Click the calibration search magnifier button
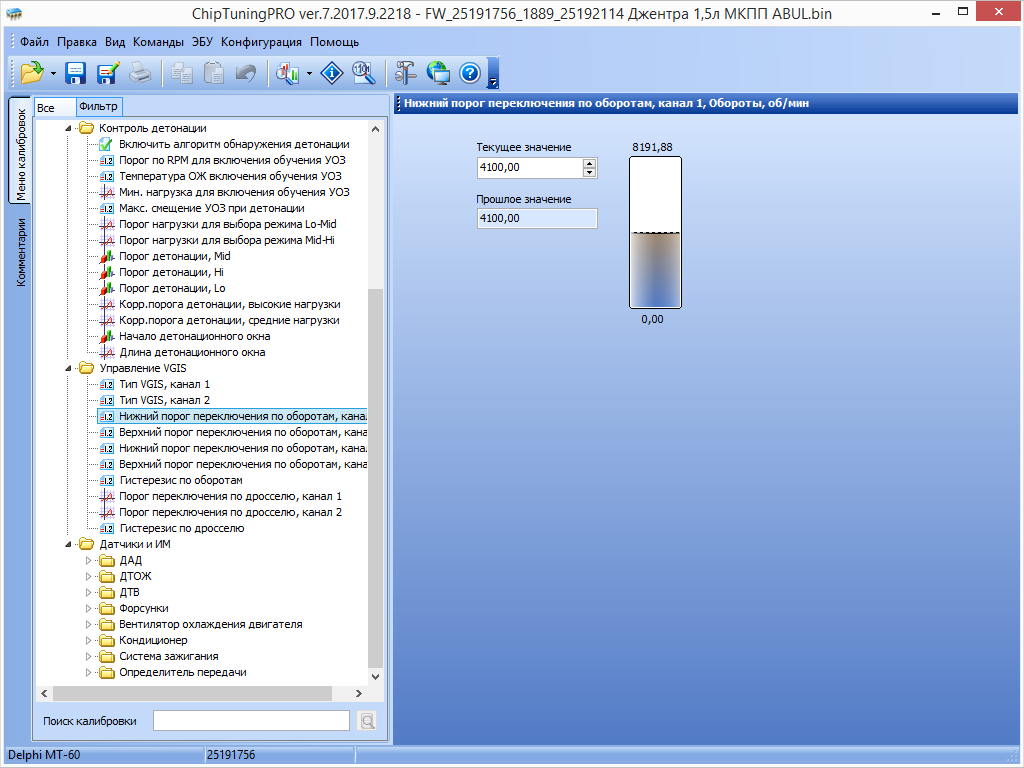The image size is (1024, 768). click(x=368, y=721)
